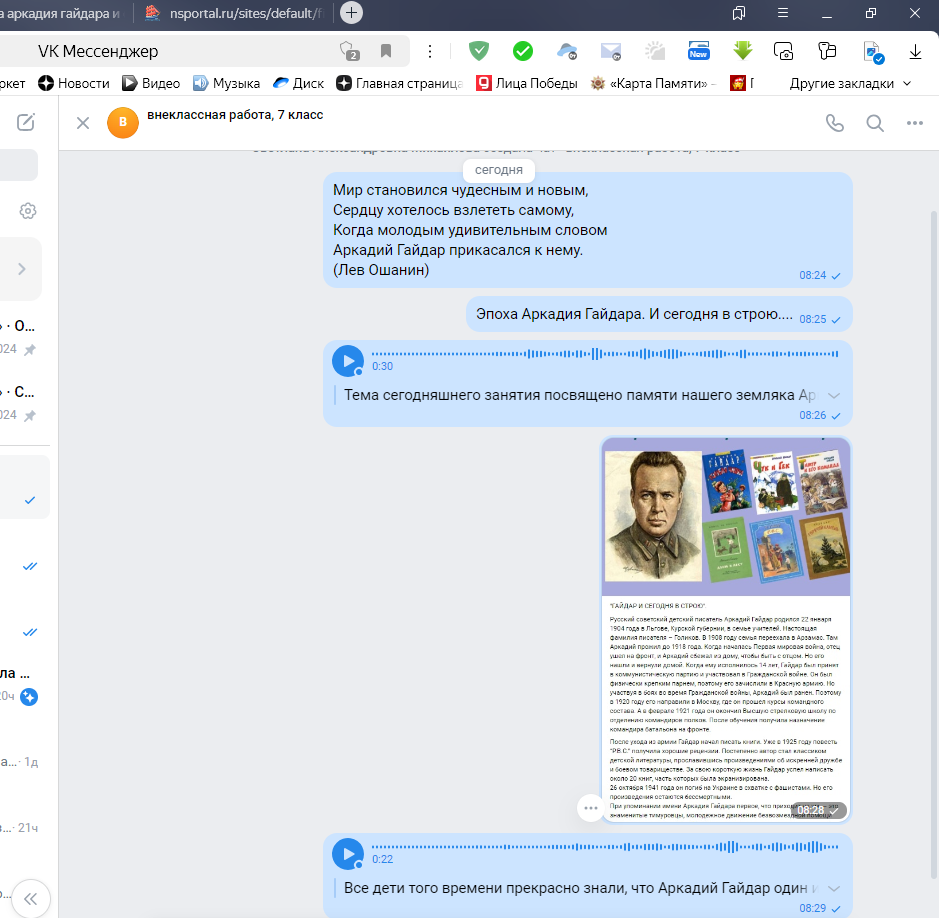Close the внеклассная работа chat
Viewport: 939px width, 918px height.
coord(83,123)
